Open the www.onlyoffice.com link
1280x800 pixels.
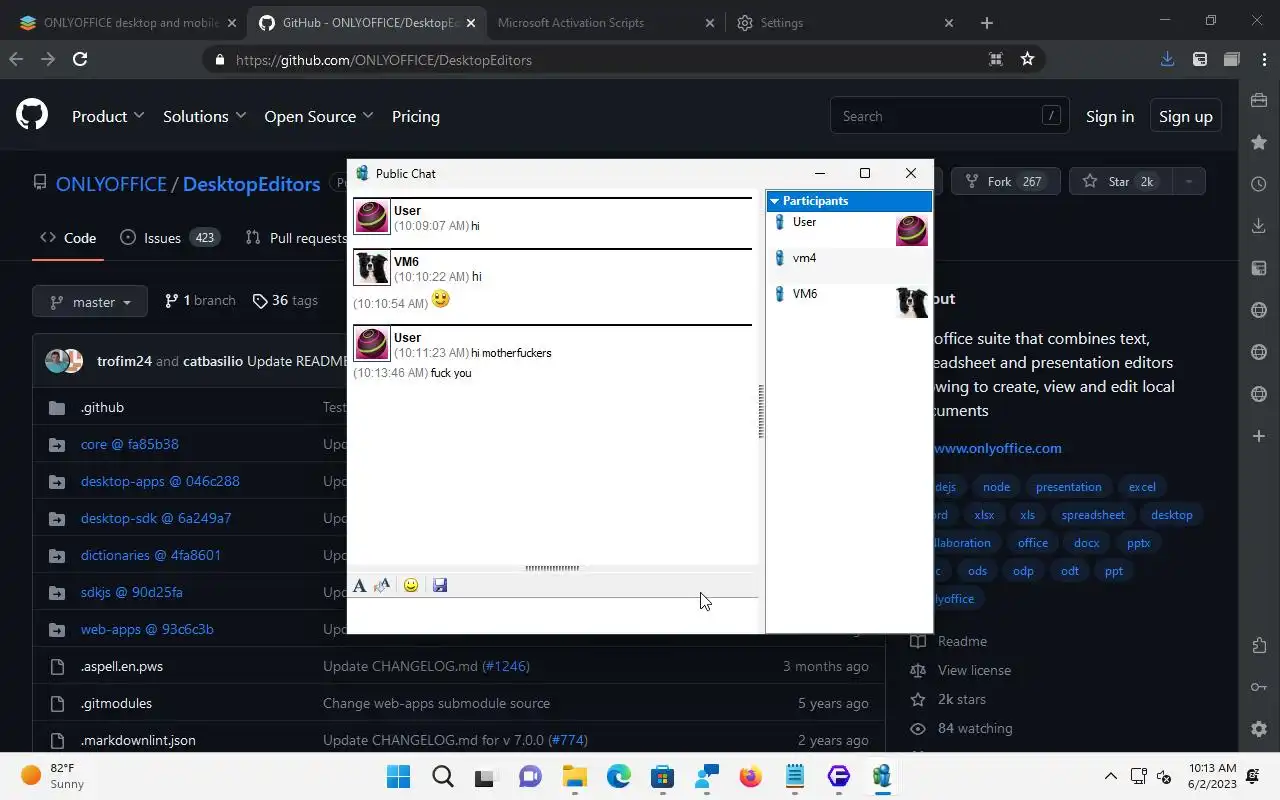click(997, 448)
